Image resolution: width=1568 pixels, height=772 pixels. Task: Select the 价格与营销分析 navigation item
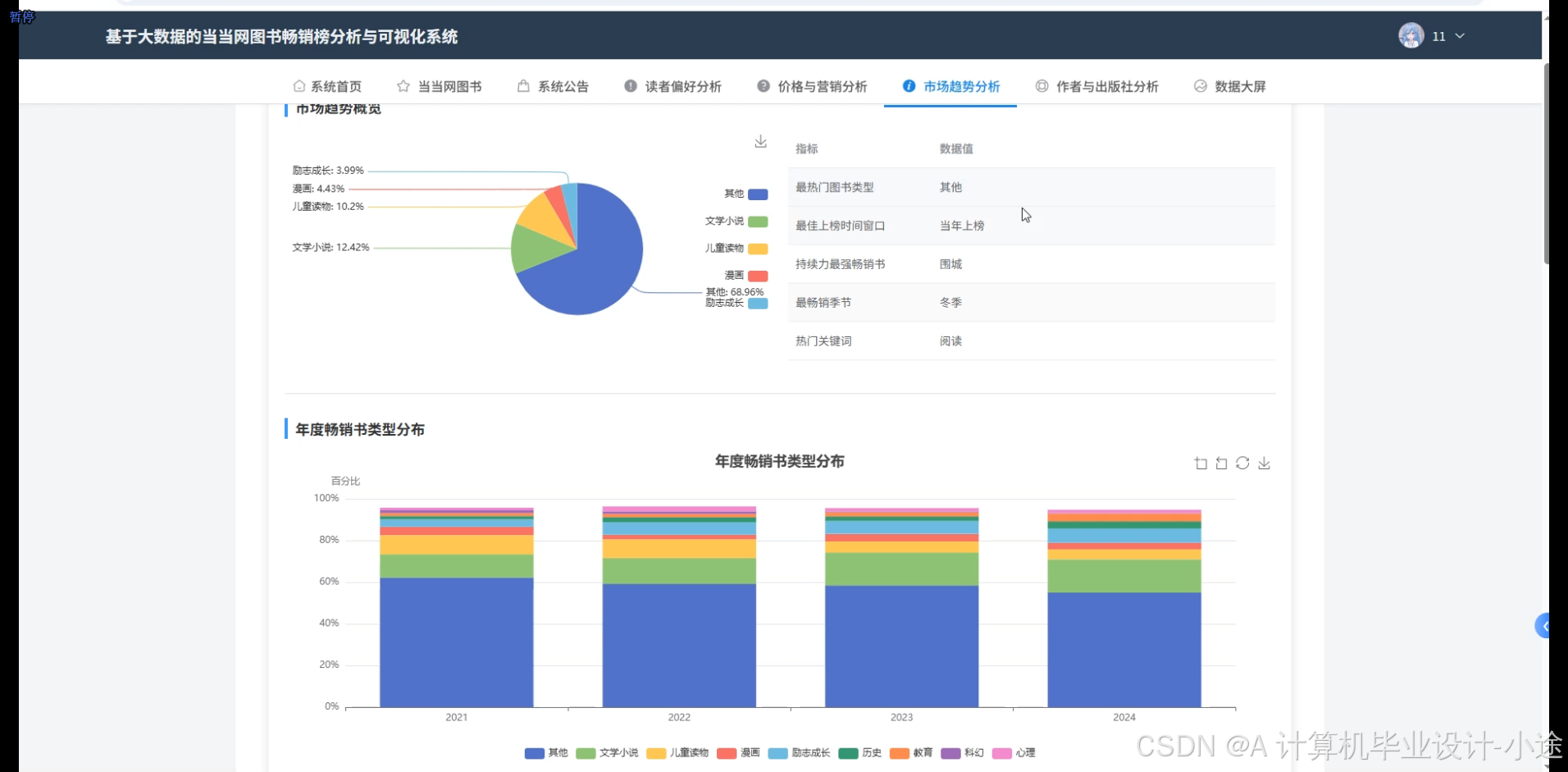point(812,86)
